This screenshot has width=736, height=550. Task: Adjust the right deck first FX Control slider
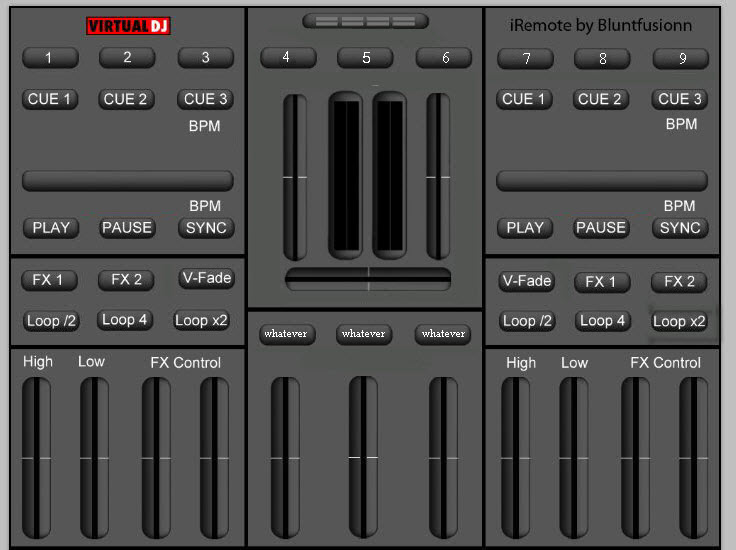coord(636,458)
